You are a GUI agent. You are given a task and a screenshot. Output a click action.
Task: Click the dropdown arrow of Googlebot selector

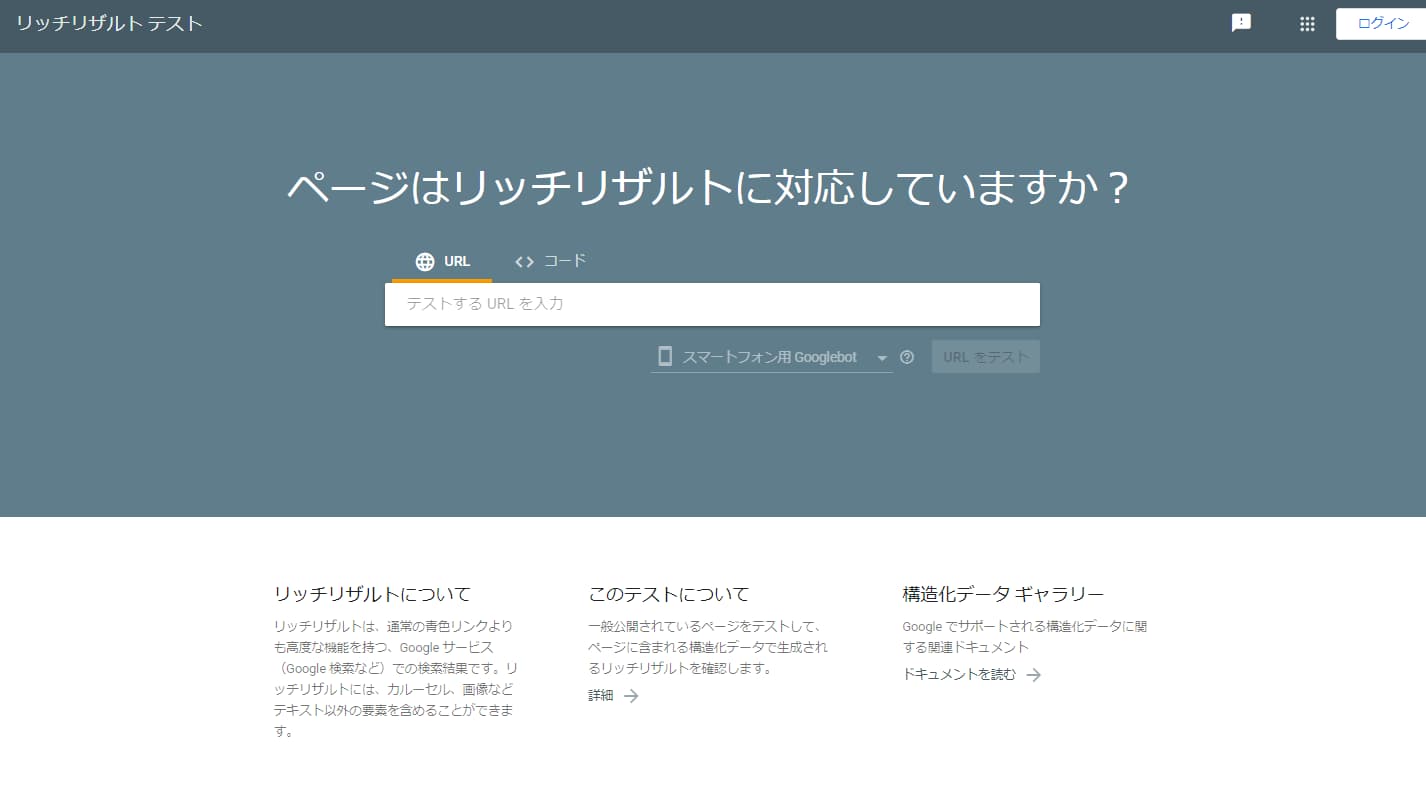point(882,358)
